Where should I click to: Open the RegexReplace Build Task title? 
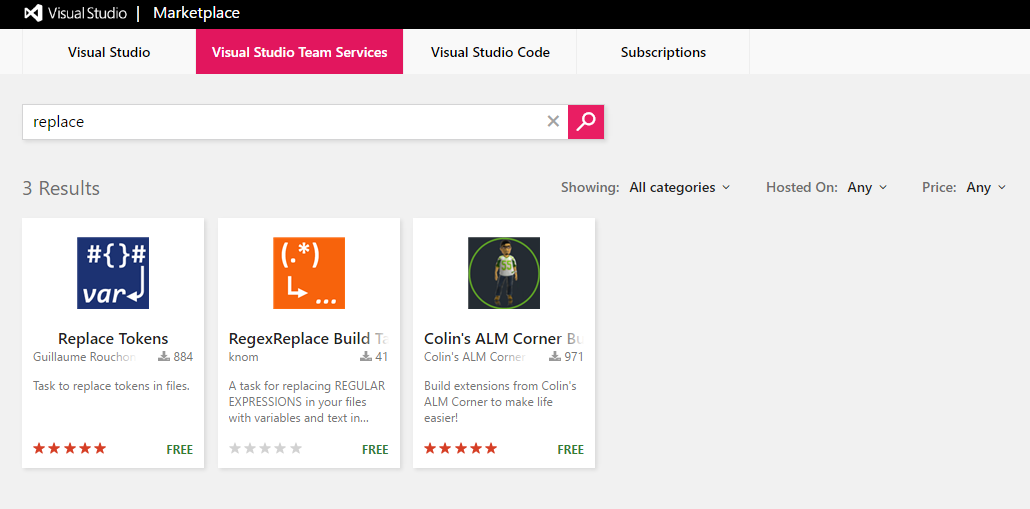pyautogui.click(x=309, y=339)
